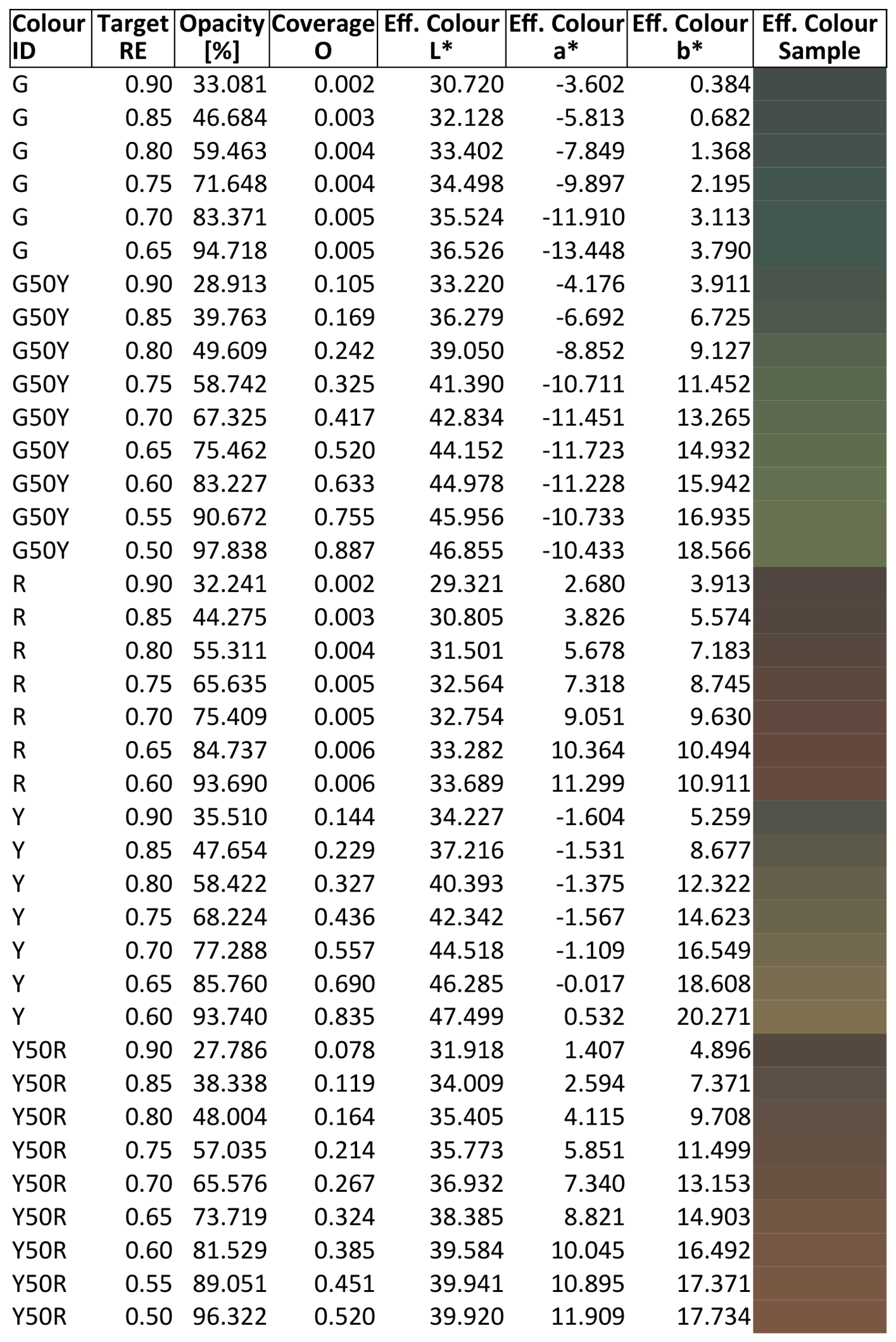Select the Eff. Colour Sample header

pos(819,38)
